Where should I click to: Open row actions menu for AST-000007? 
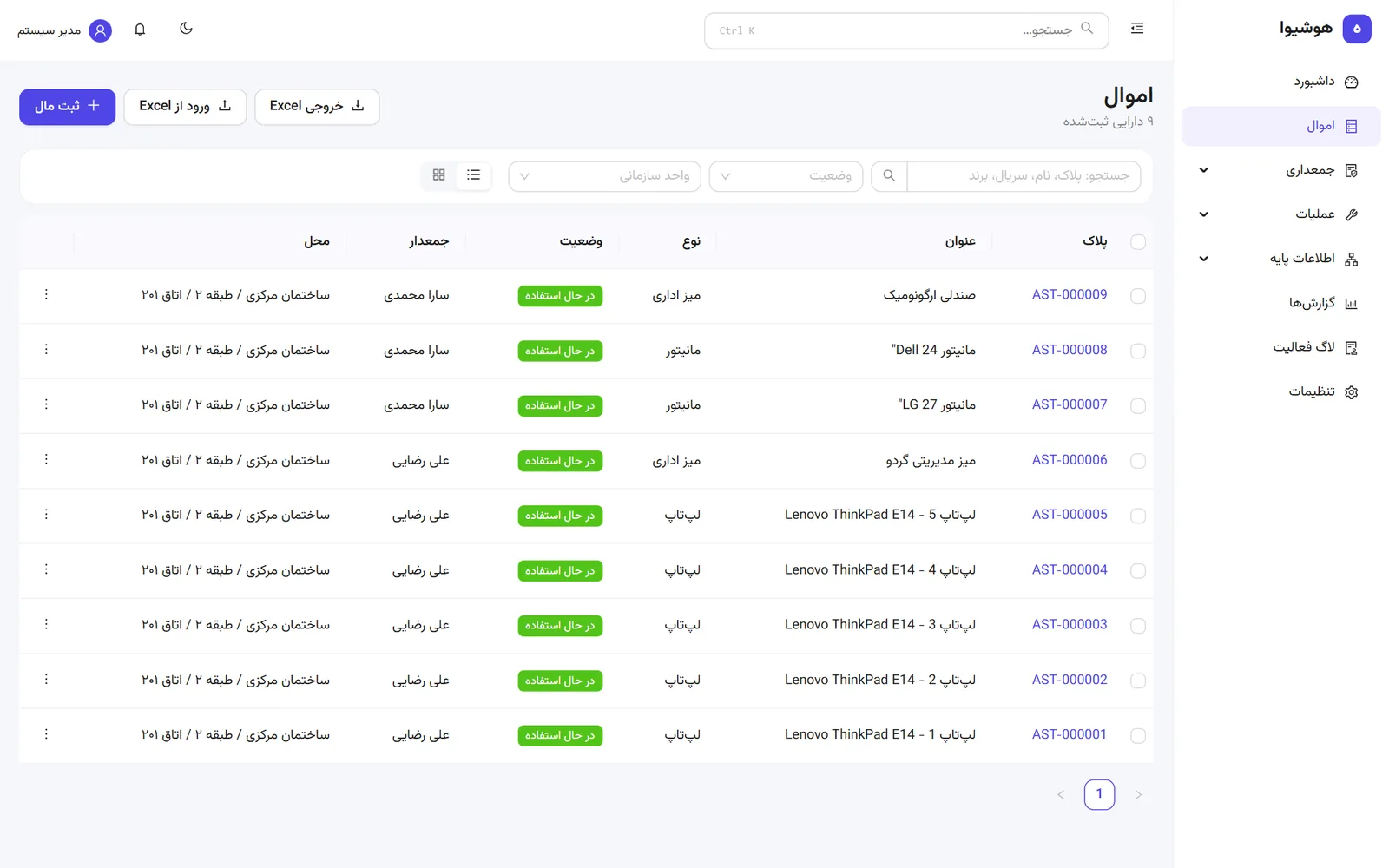pos(46,404)
